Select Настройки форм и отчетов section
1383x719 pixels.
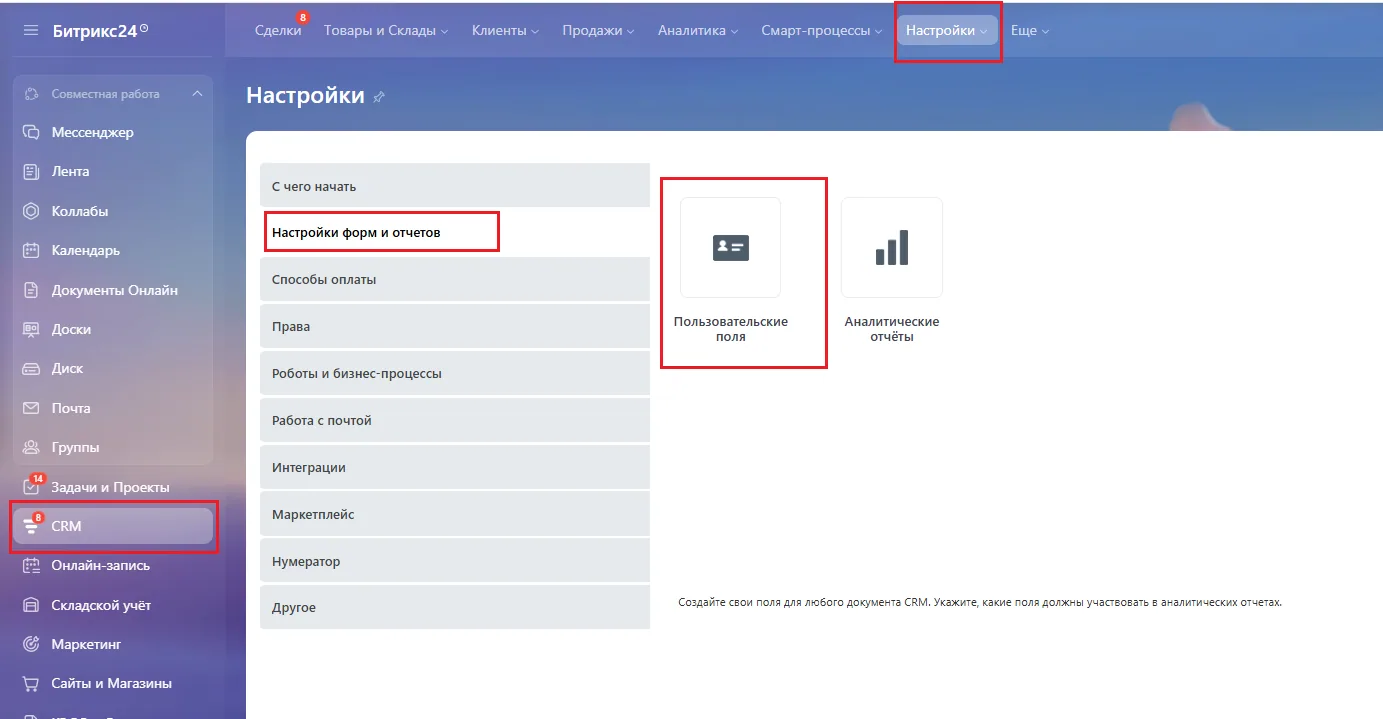[x=455, y=232]
